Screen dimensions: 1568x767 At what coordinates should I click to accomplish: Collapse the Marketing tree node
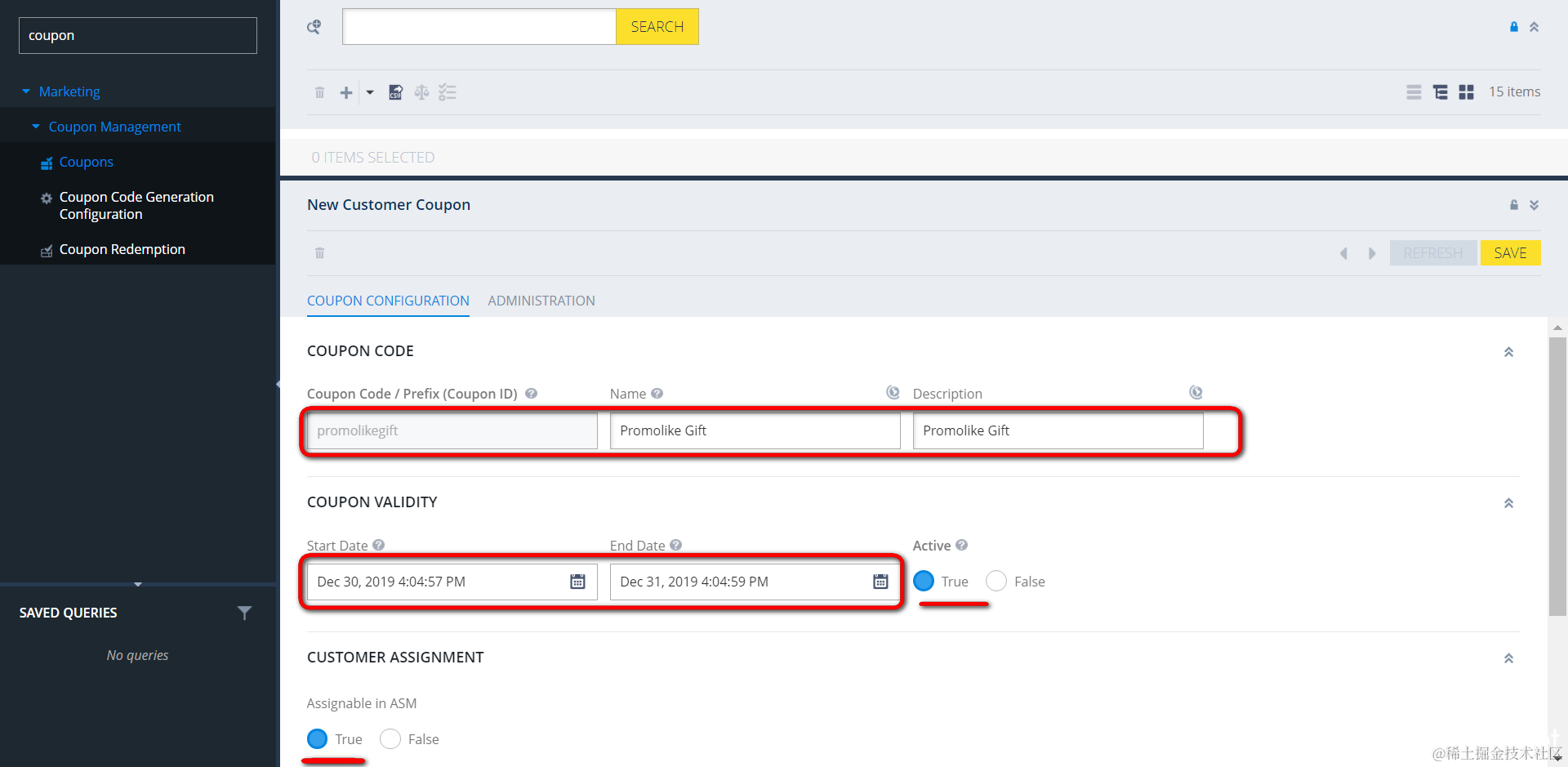click(x=26, y=91)
